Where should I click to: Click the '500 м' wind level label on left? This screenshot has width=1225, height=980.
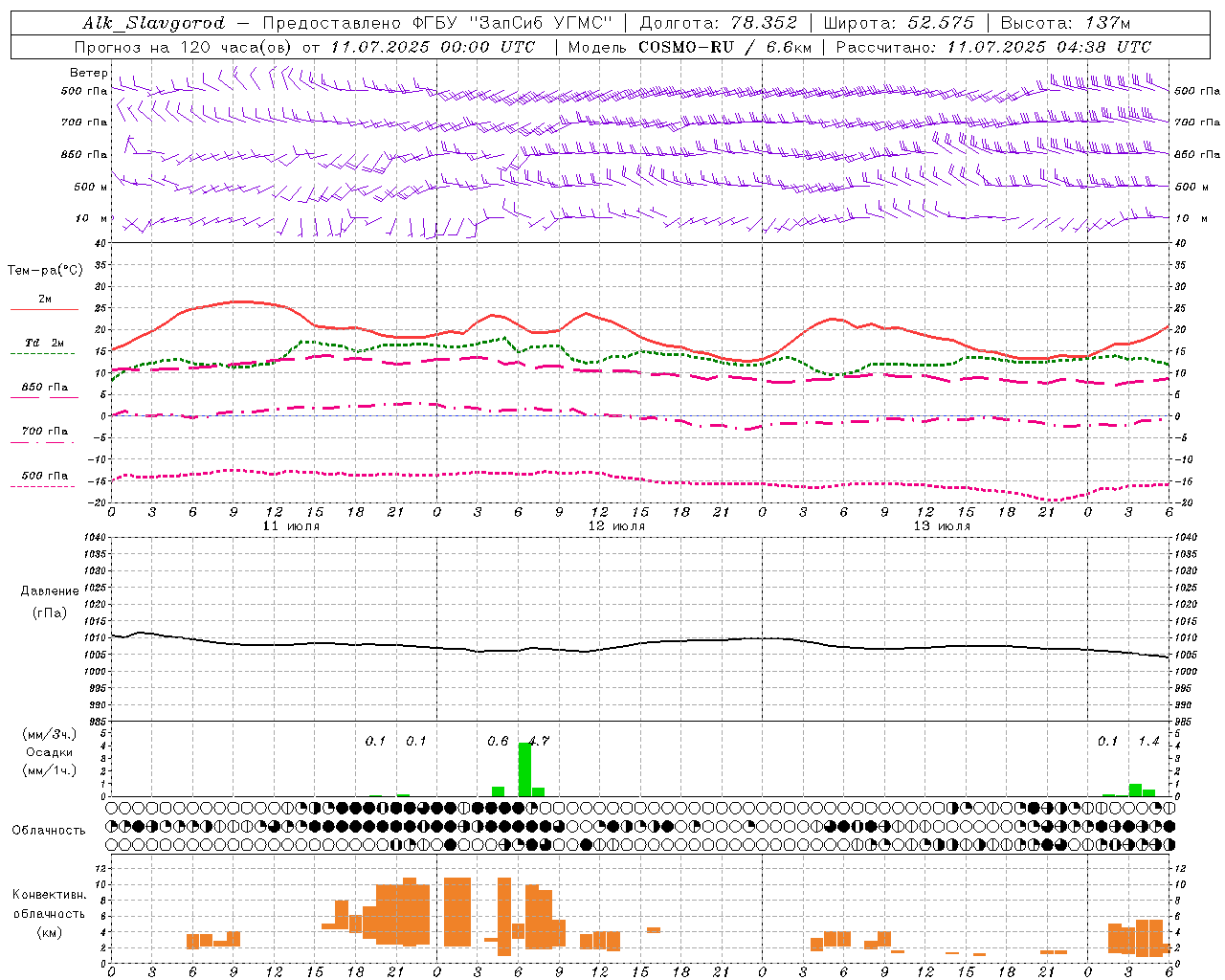point(92,187)
